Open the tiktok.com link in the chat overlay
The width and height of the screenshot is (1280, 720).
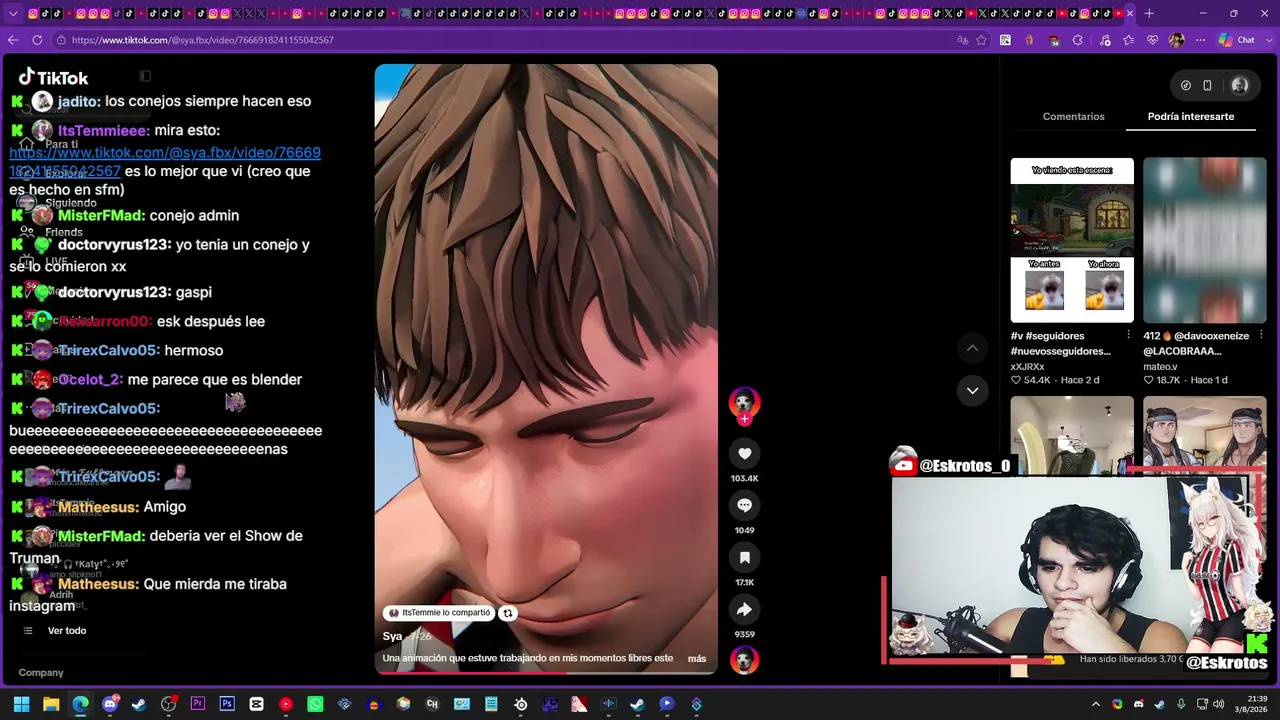pos(165,162)
